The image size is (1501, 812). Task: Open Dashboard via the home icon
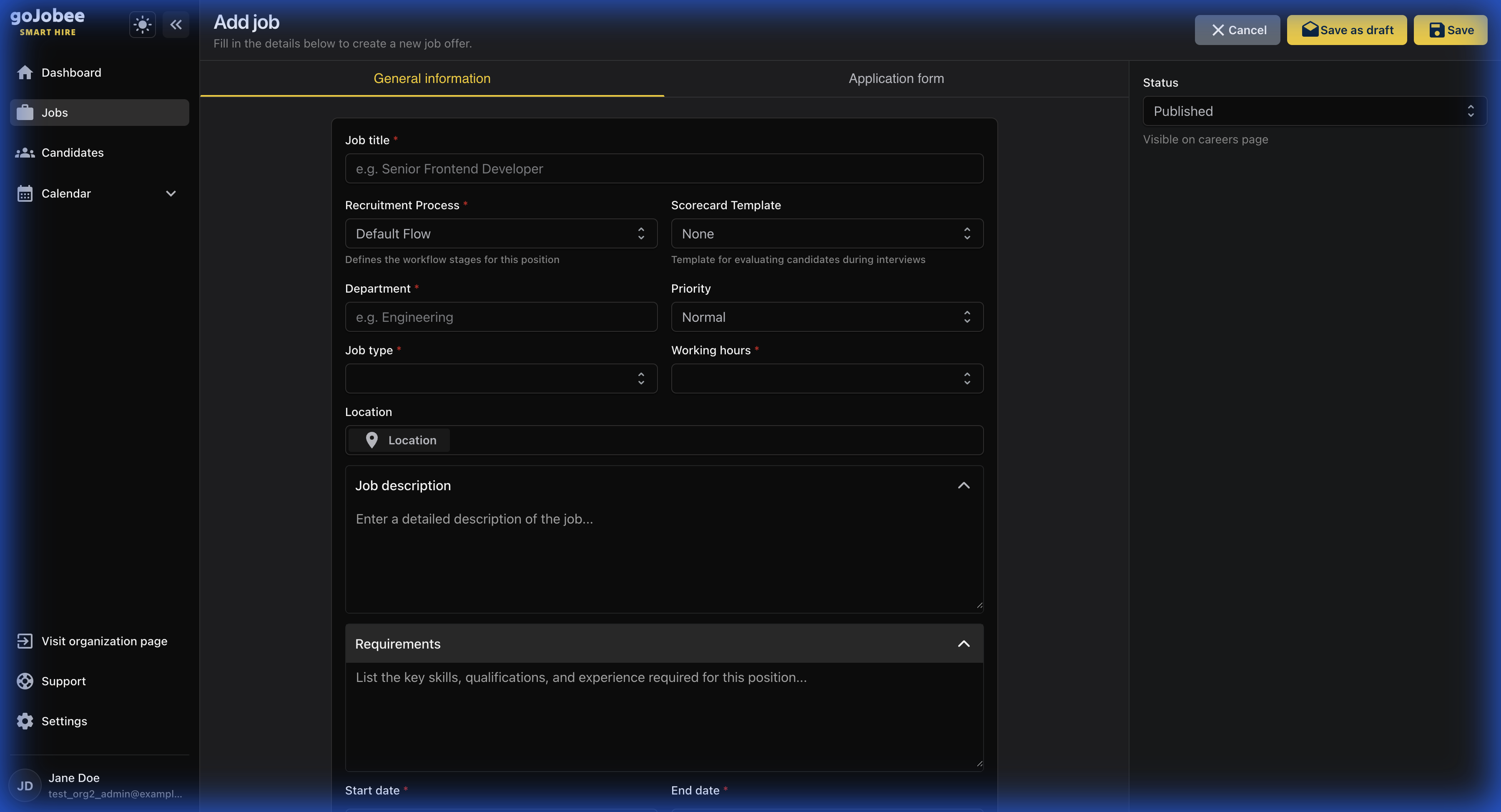25,72
